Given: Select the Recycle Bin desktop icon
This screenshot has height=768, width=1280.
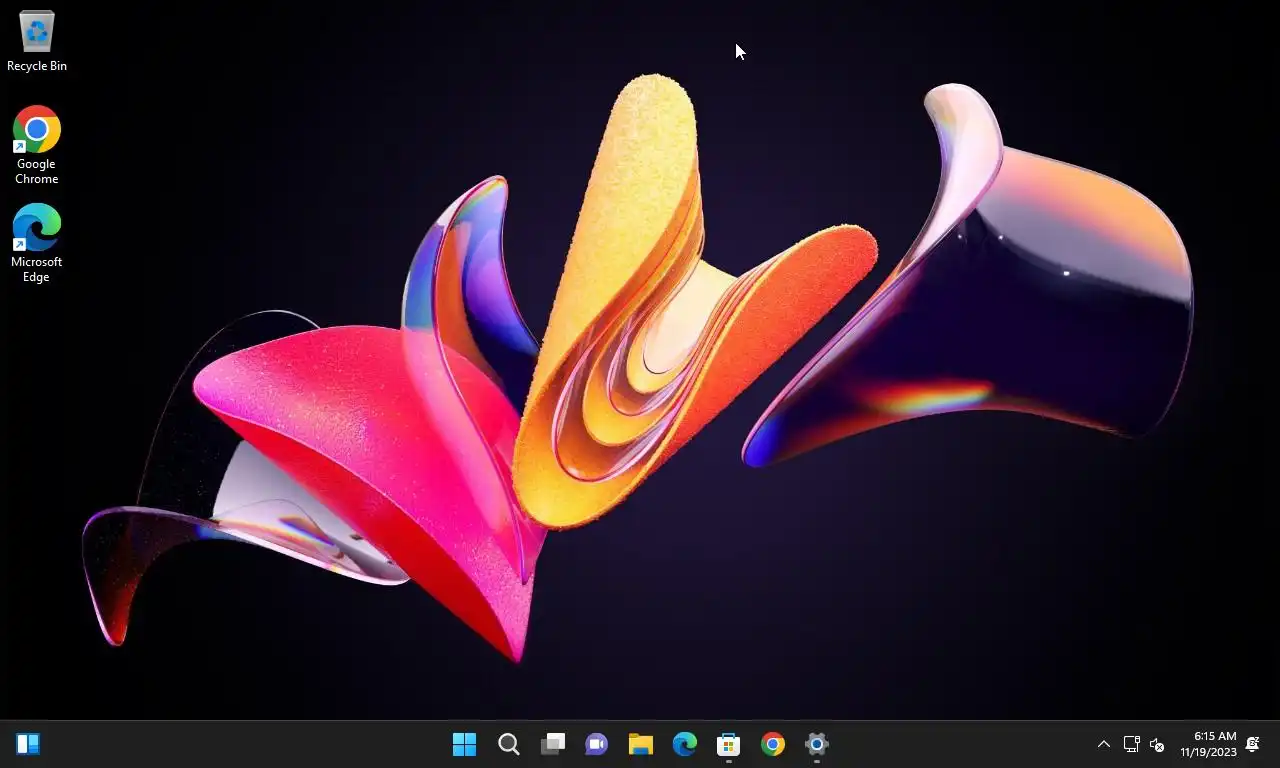Looking at the screenshot, I should [37, 41].
